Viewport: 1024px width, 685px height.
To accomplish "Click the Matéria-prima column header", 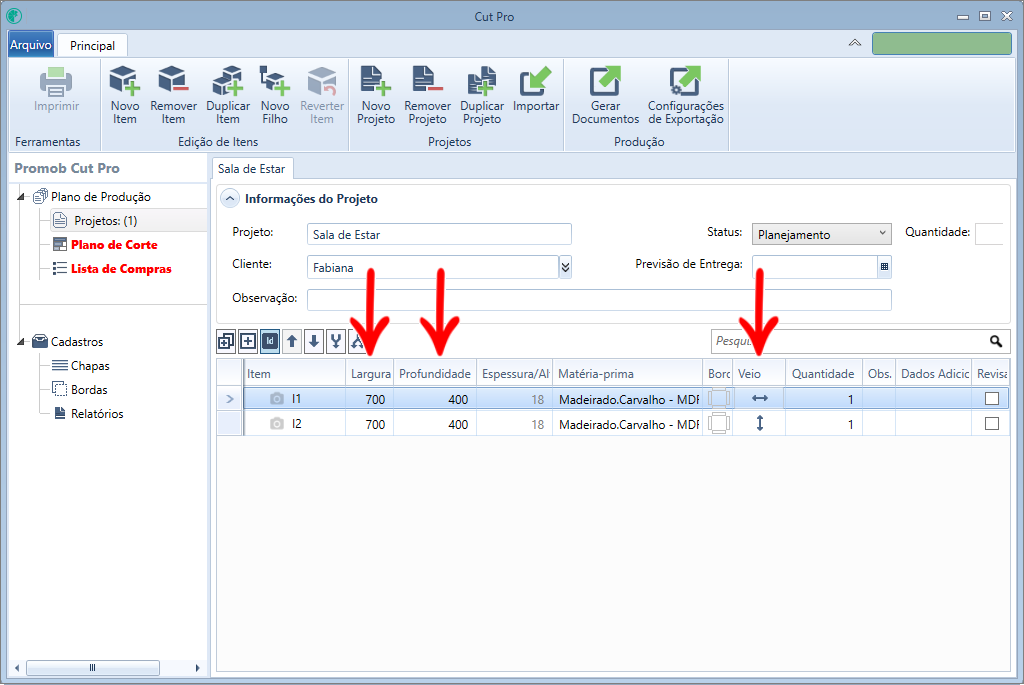I will pos(628,374).
